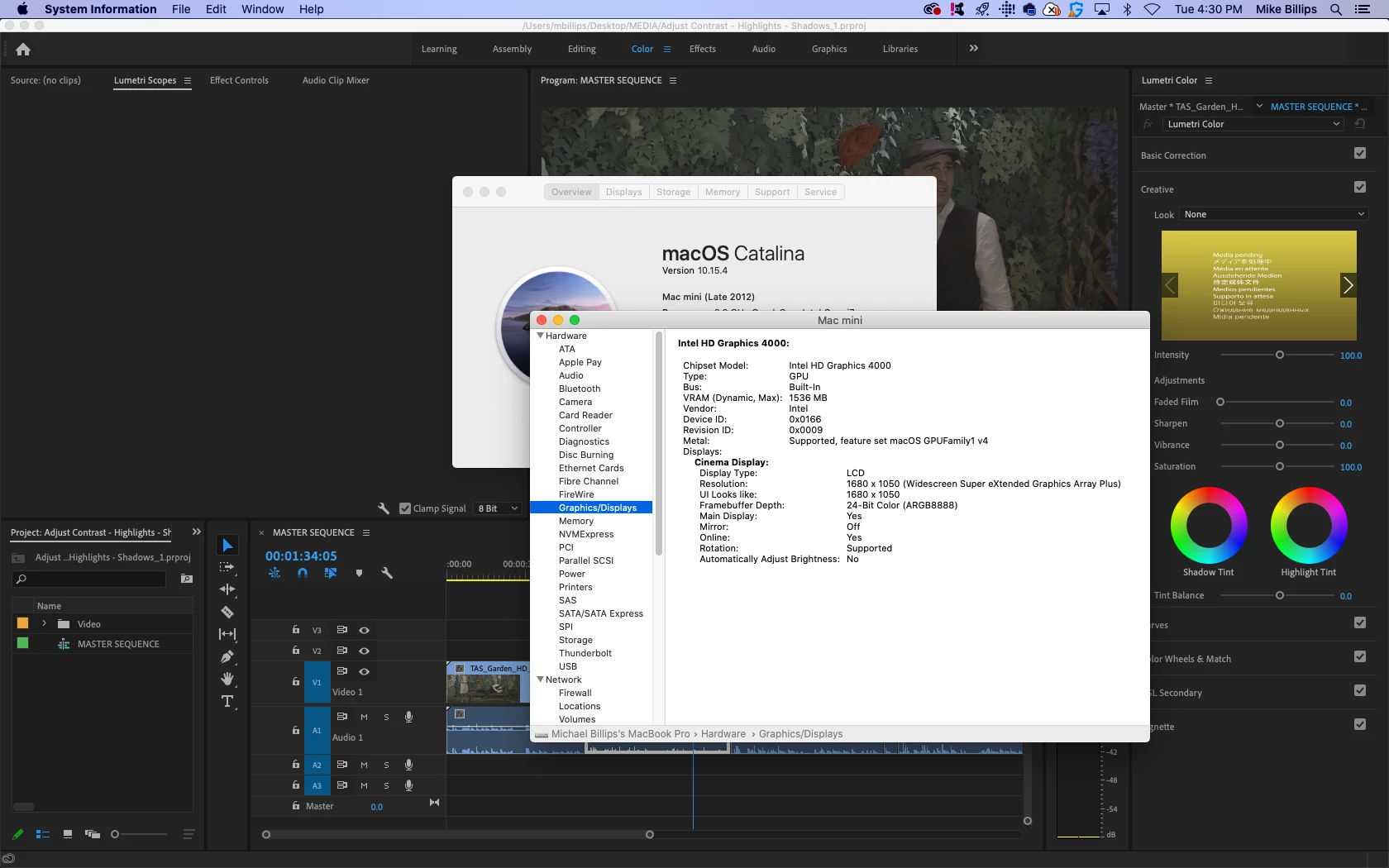Click the project panel search field
This screenshot has width=1389, height=868.
pos(89,579)
